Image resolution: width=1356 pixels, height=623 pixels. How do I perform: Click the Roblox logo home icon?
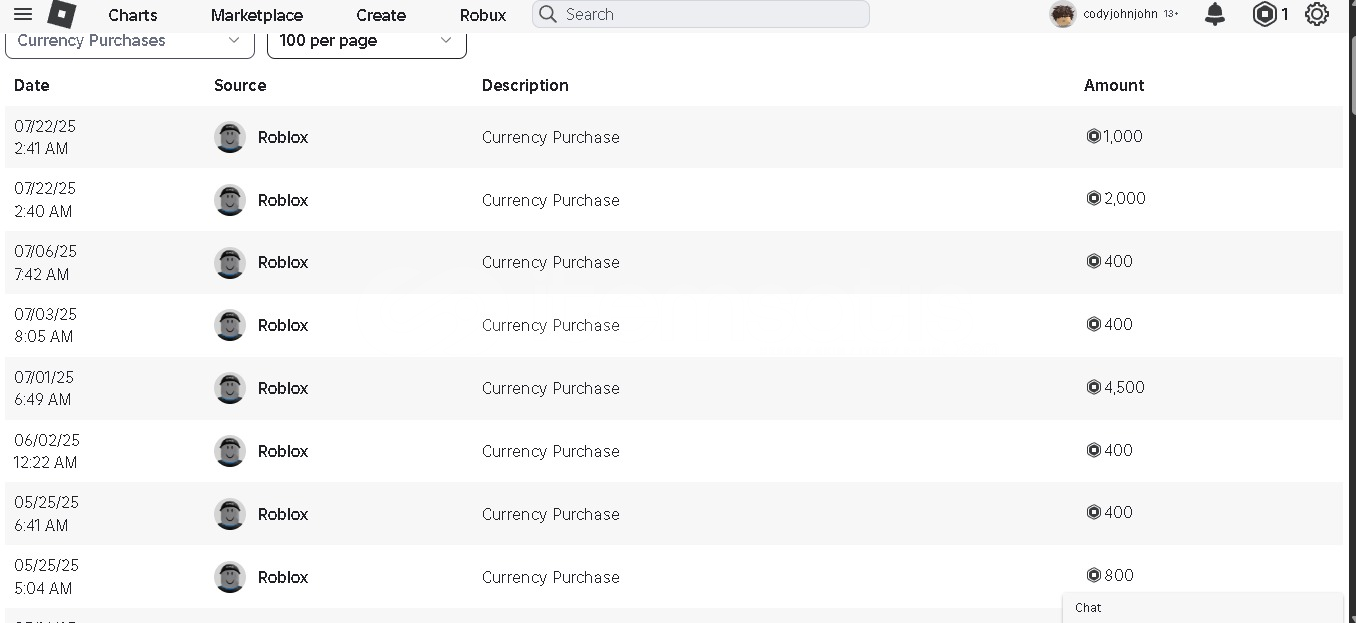coord(62,14)
